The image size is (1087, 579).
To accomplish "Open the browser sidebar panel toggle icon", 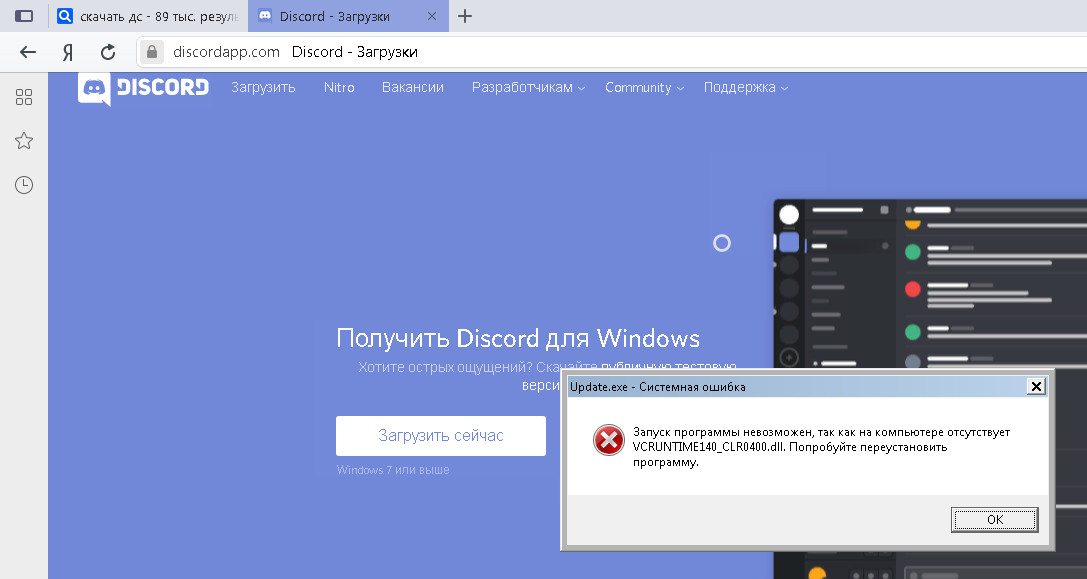I will point(24,16).
